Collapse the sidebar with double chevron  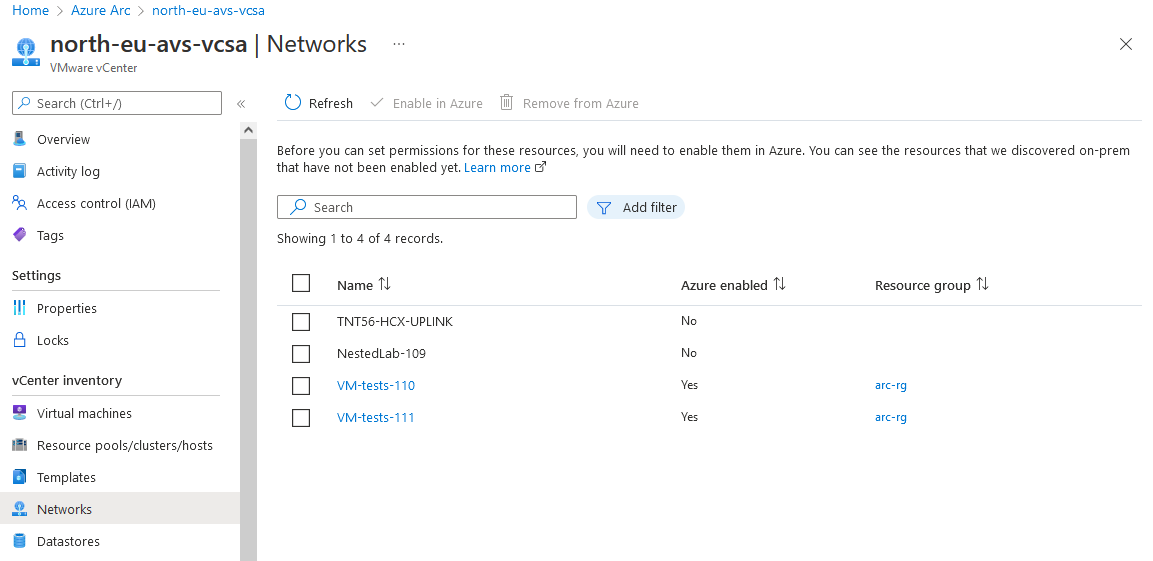click(x=240, y=104)
